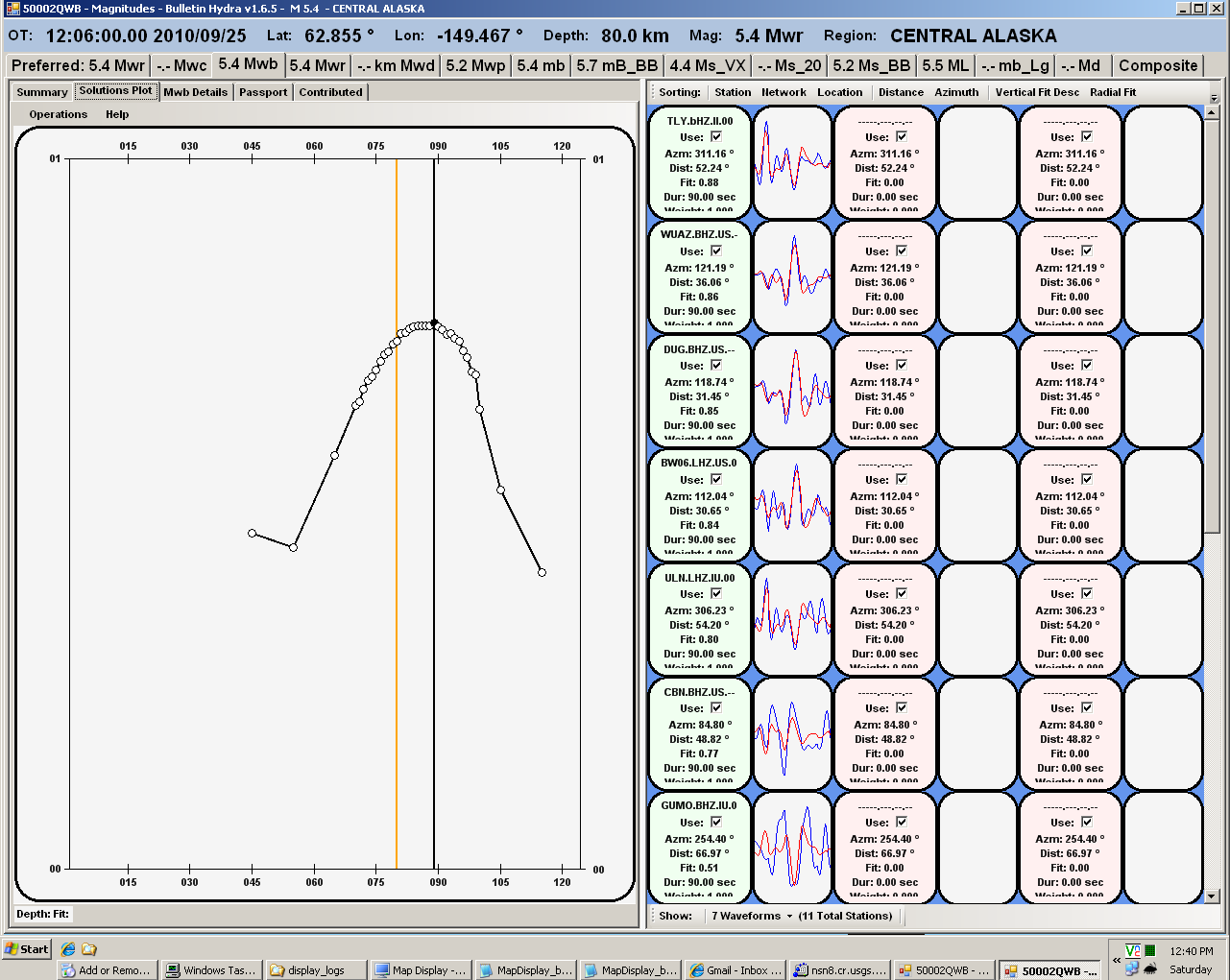This screenshot has width=1230, height=980.
Task: Toggle Use checkbox for CBN.BHZ.US station
Action: tap(716, 707)
